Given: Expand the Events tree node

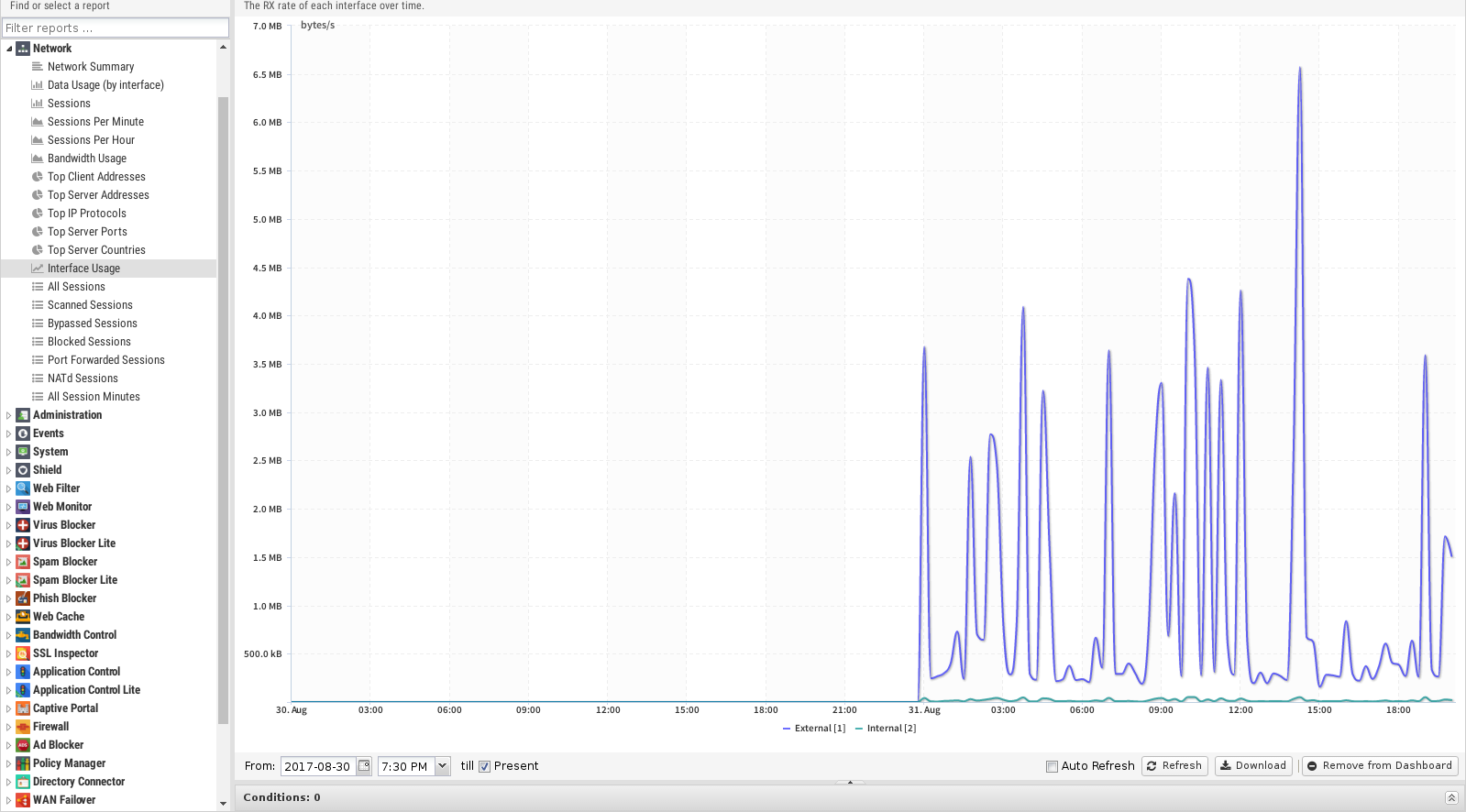Looking at the screenshot, I should click(9, 433).
